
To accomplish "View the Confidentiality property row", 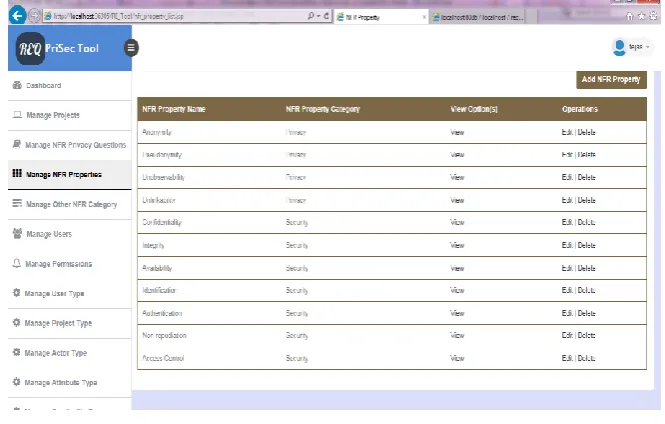I will click(457, 222).
